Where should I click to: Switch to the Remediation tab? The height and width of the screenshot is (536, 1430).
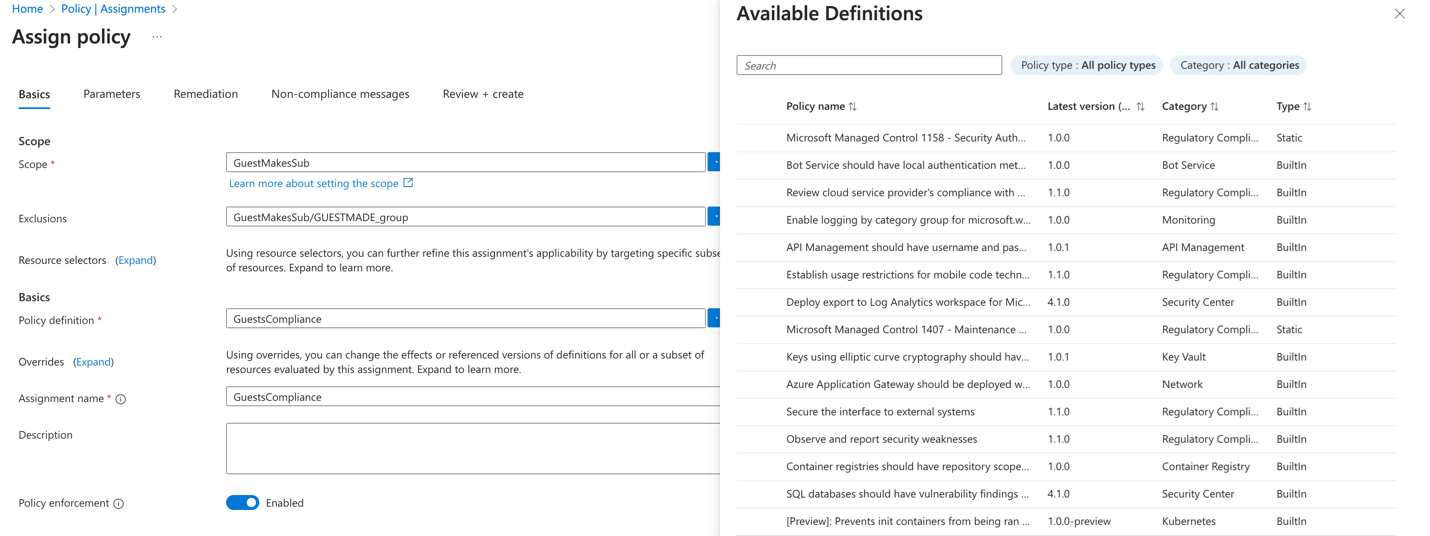205,94
